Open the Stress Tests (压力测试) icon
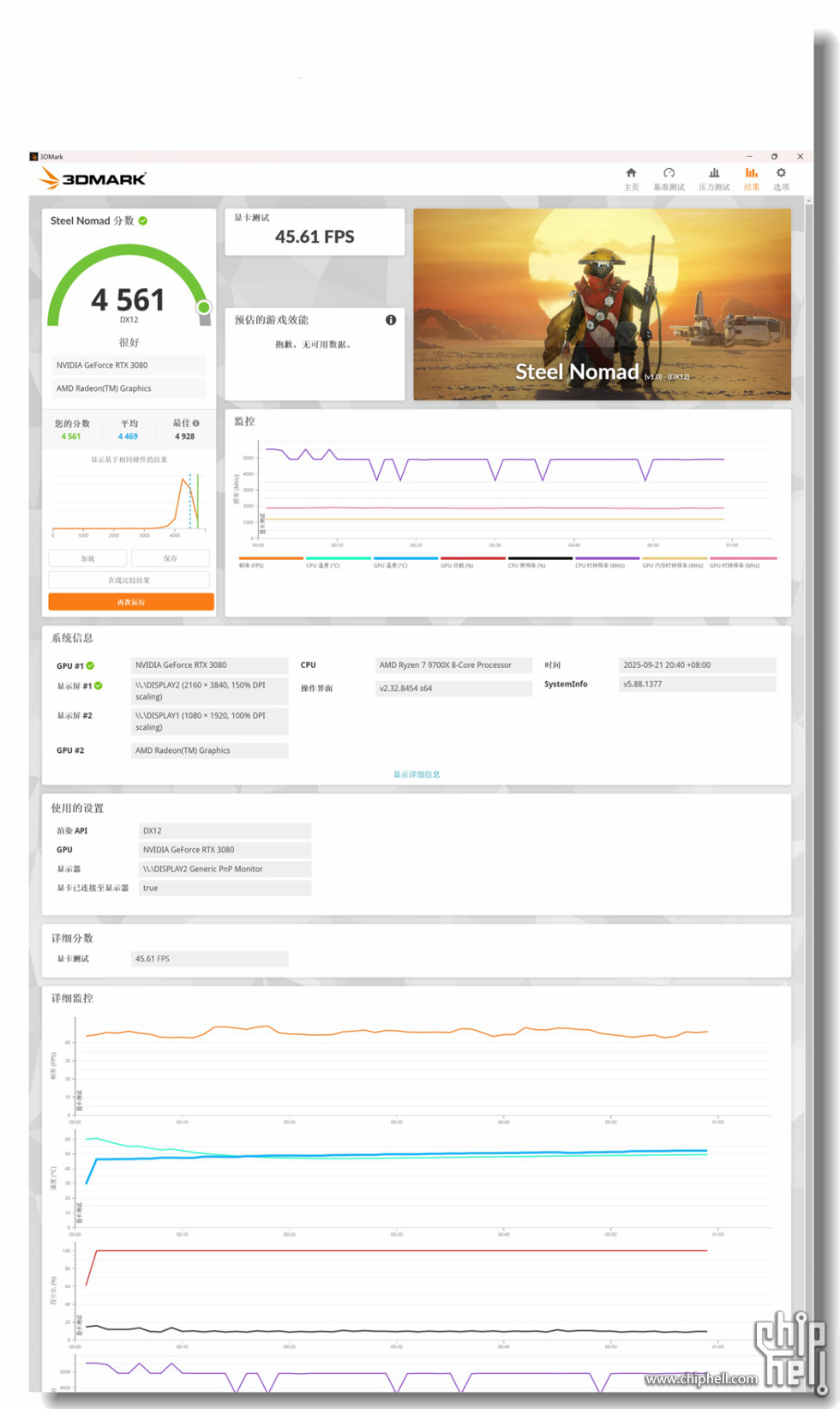This screenshot has height=1409, width=840. click(x=714, y=173)
